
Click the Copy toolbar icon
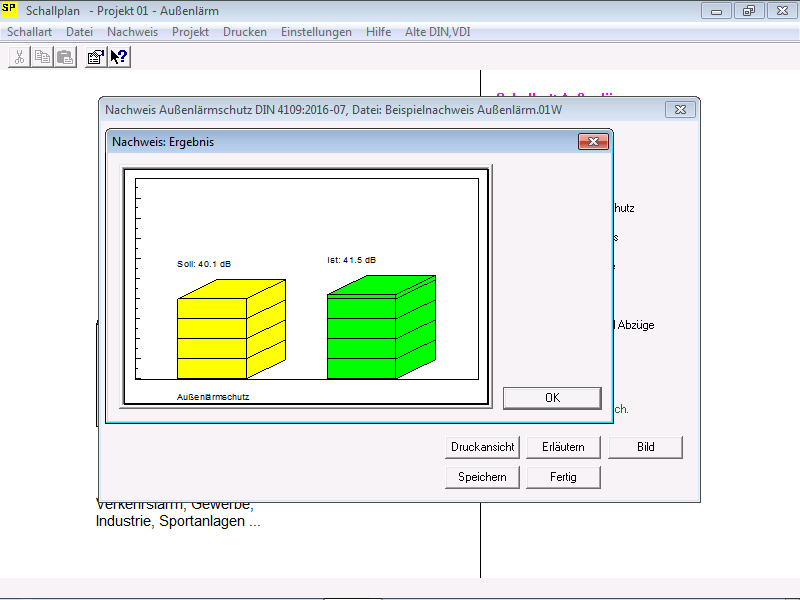[x=42, y=57]
